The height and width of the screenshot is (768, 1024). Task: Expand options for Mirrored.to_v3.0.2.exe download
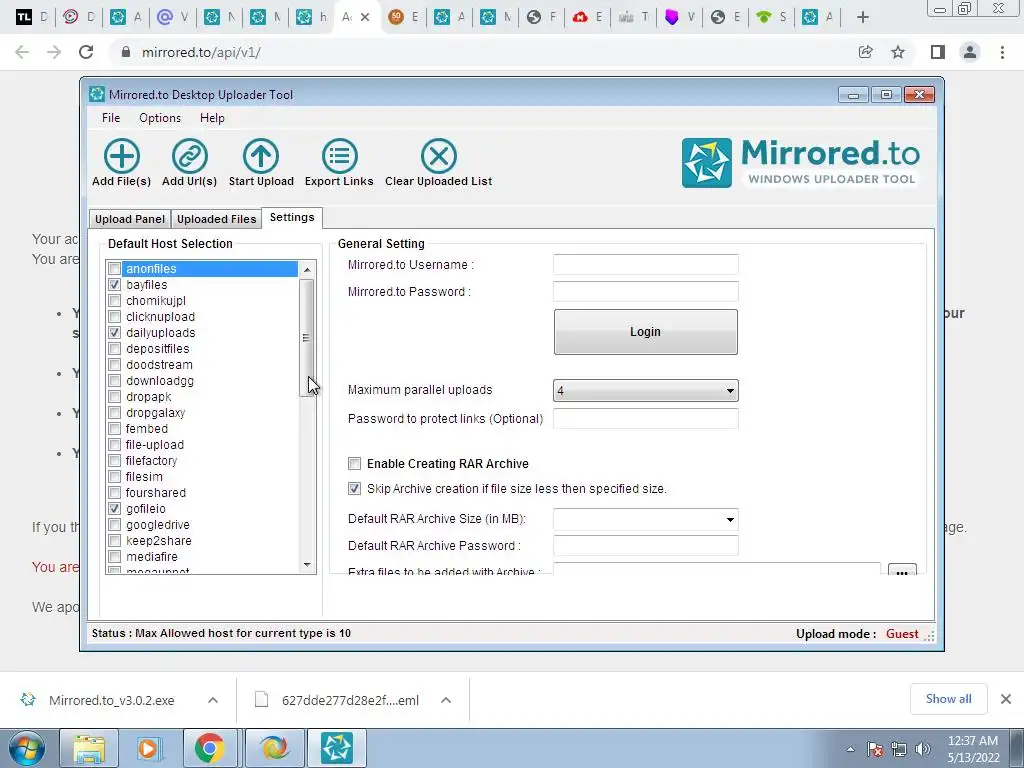click(213, 700)
